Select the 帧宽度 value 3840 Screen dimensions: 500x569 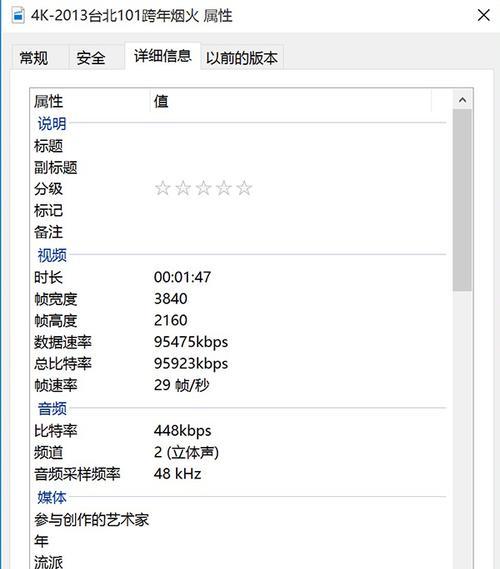click(x=171, y=299)
